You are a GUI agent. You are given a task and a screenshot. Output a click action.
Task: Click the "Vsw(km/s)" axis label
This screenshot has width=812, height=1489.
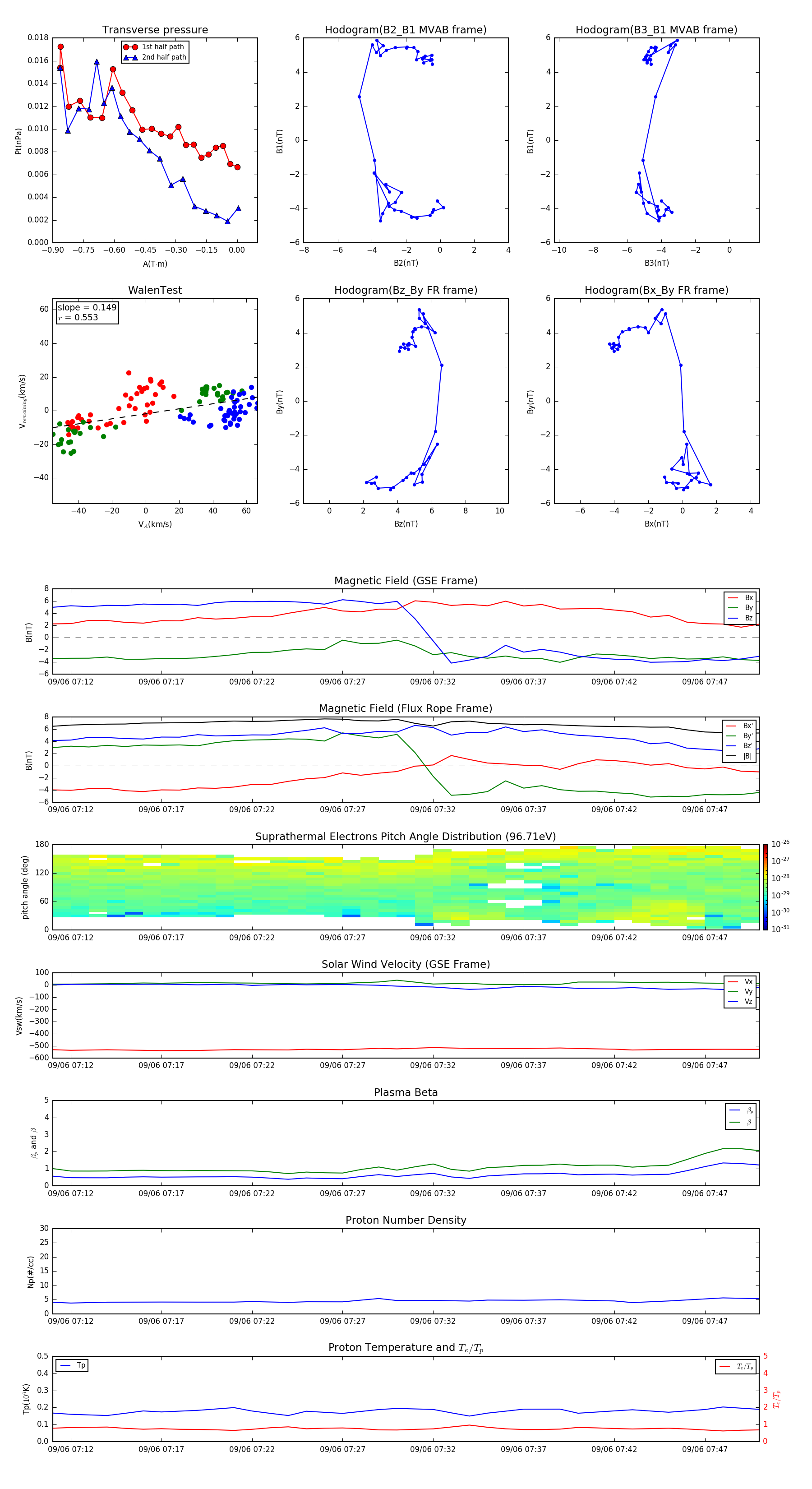point(18,1016)
